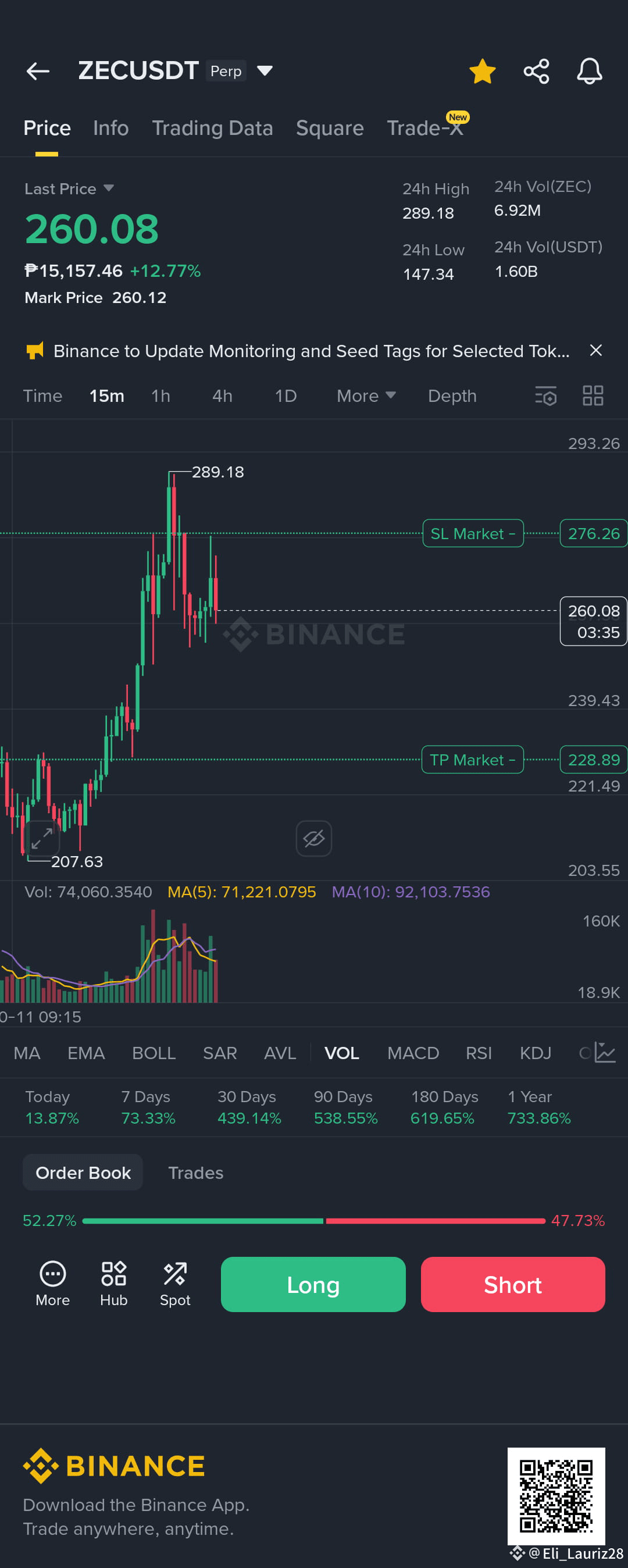This screenshot has width=628, height=1568.
Task: Dismiss the announcement banner
Action: click(x=596, y=351)
